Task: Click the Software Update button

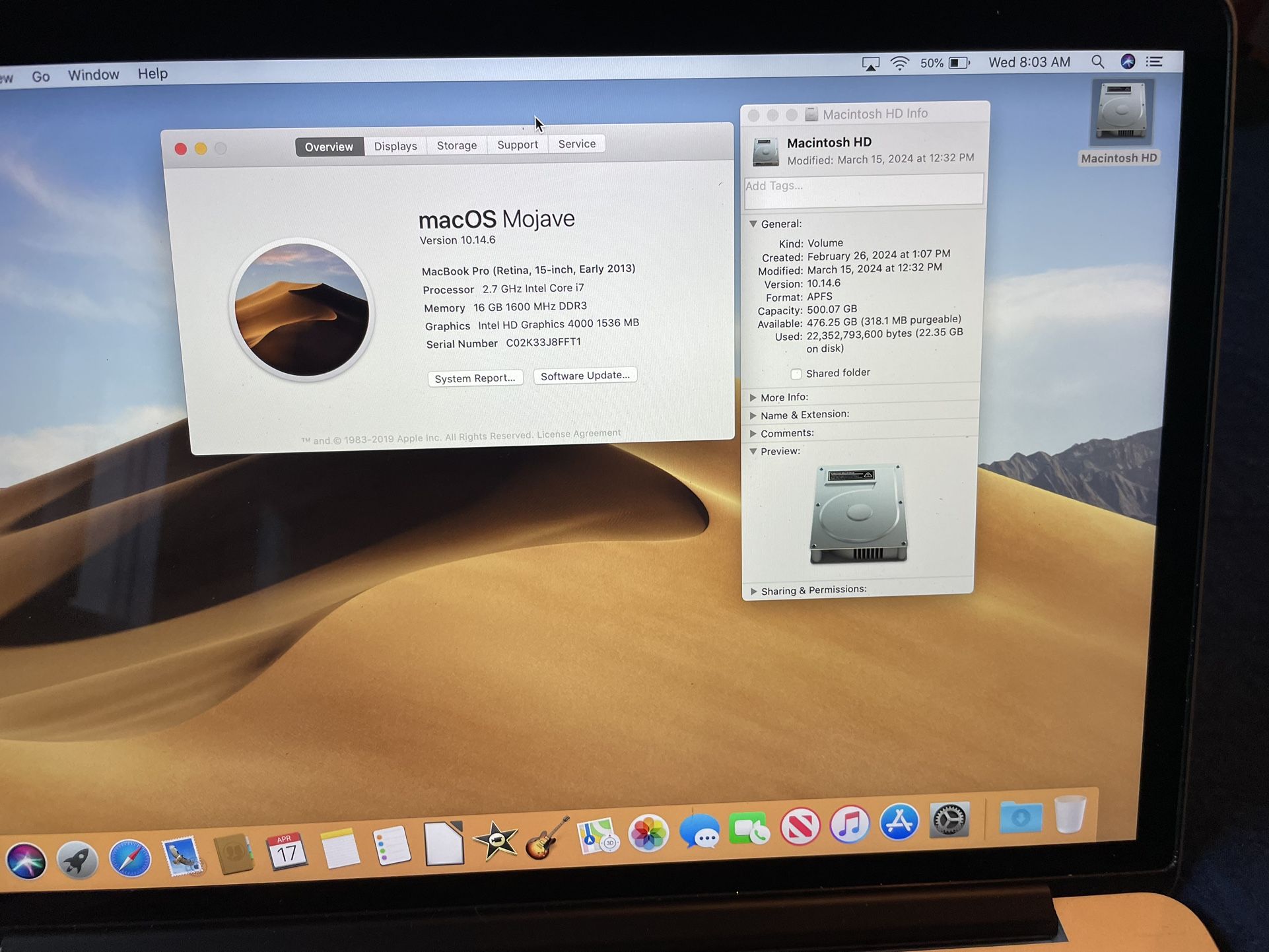Action: coord(585,376)
